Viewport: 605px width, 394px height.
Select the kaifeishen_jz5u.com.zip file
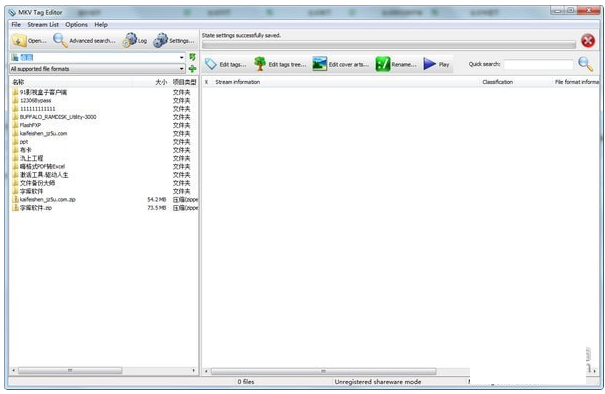click(47, 200)
